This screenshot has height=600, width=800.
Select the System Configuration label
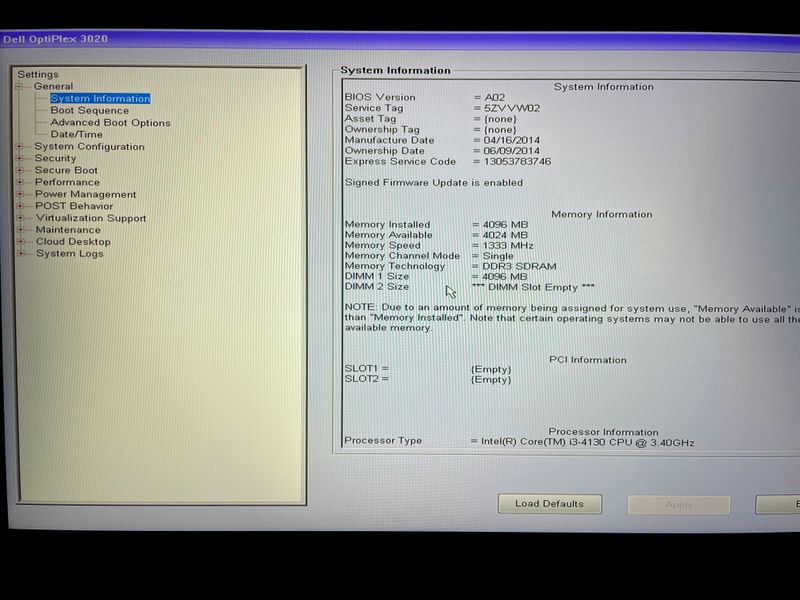point(89,146)
